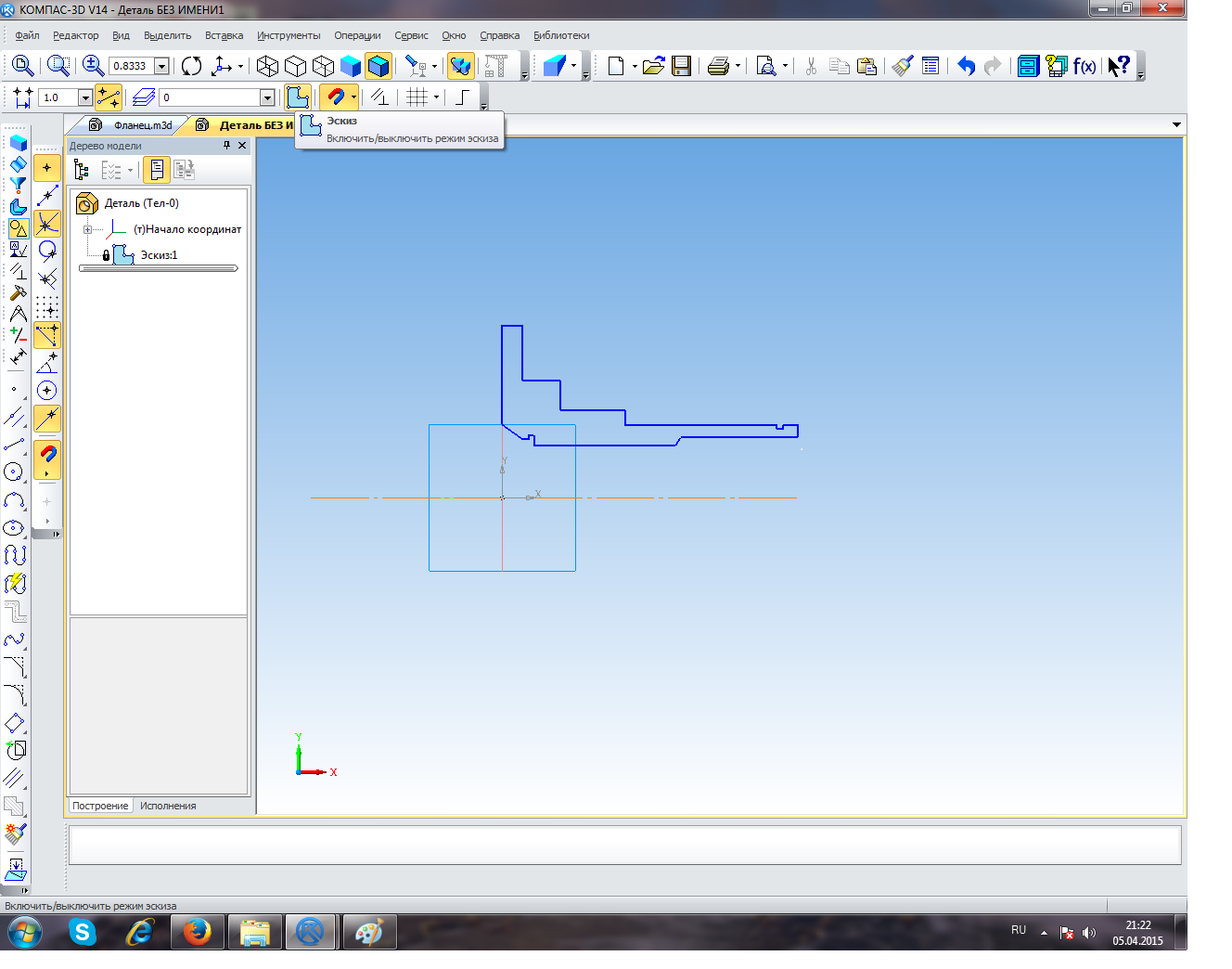
Task: Click the rotate view icon
Action: click(x=191, y=66)
